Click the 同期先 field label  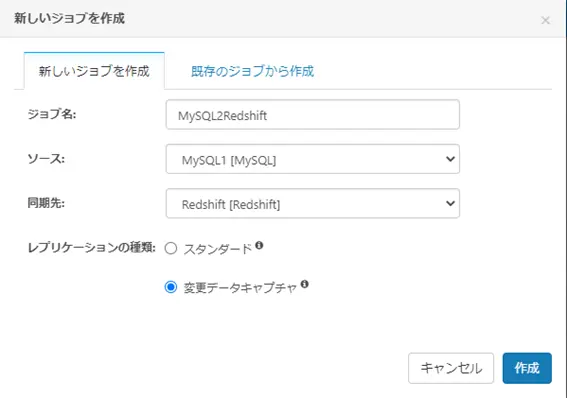pos(46,203)
